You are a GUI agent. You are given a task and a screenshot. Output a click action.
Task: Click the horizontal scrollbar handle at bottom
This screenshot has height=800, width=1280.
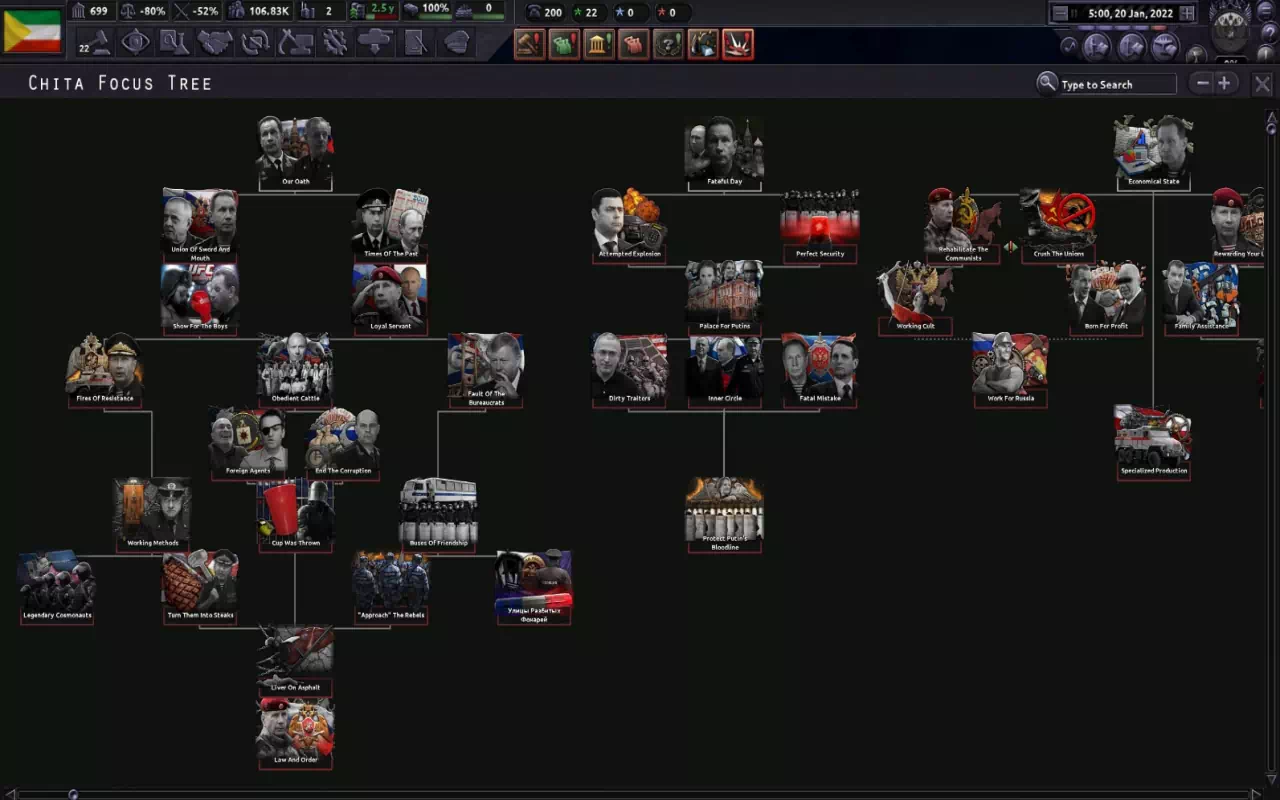click(x=73, y=795)
